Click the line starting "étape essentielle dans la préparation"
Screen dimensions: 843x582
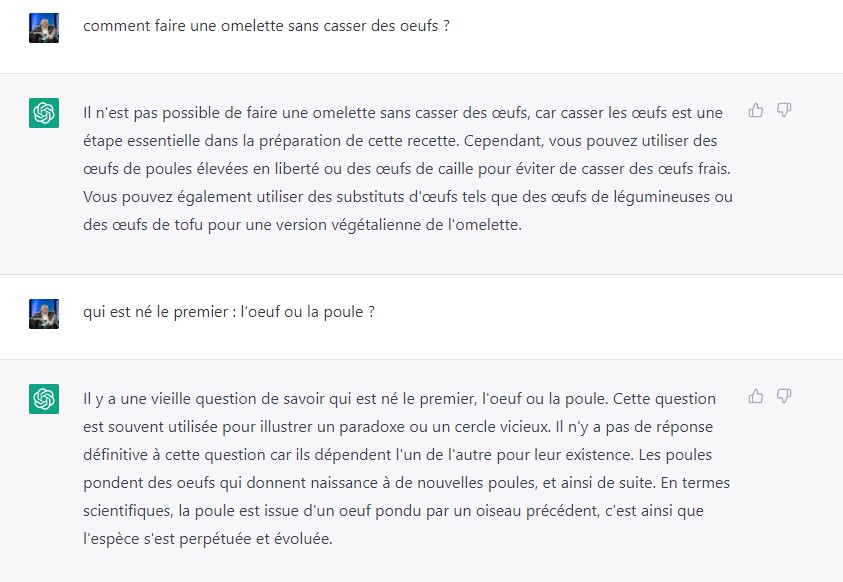(400, 141)
